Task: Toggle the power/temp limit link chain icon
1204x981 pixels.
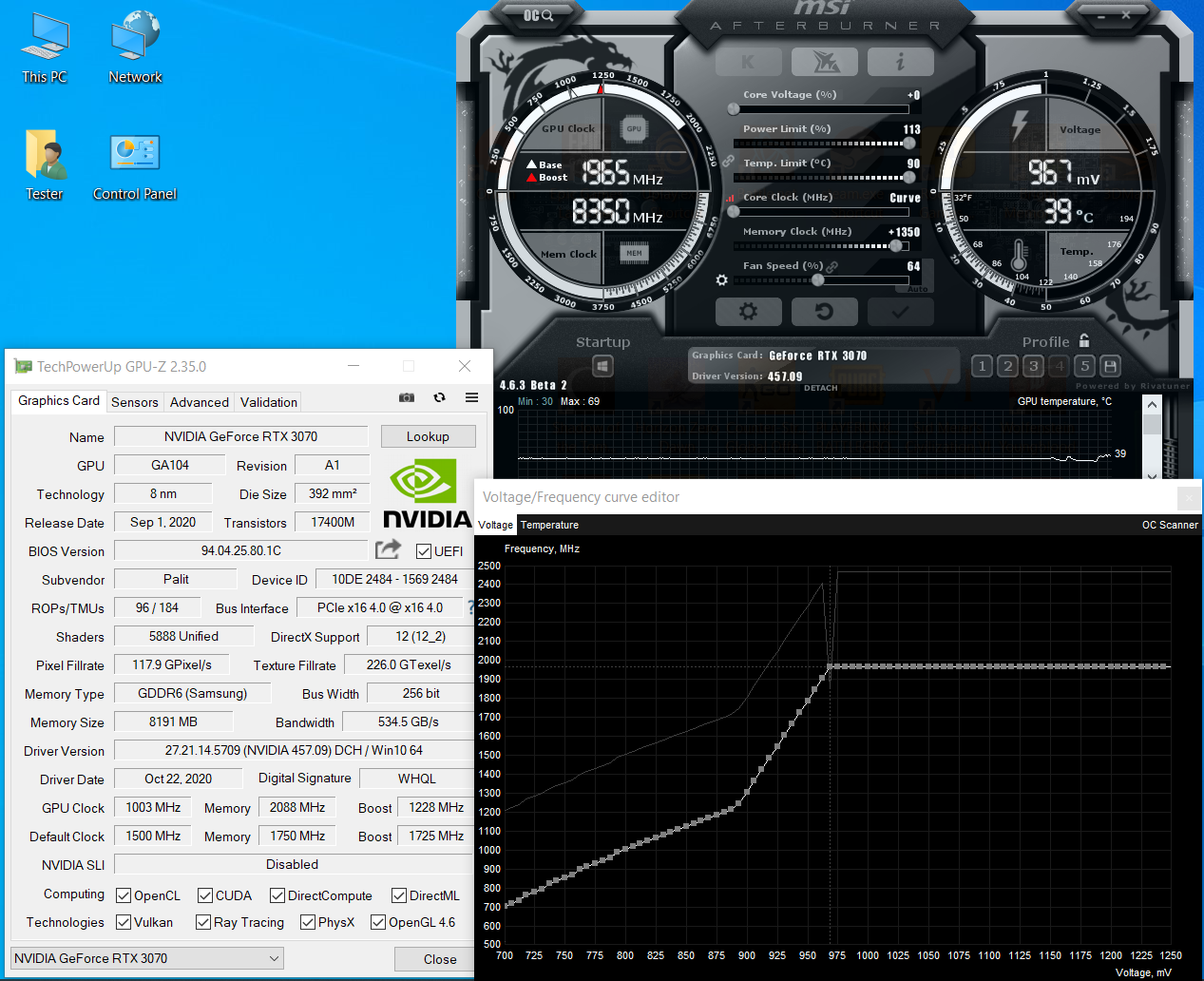Action: click(x=728, y=161)
